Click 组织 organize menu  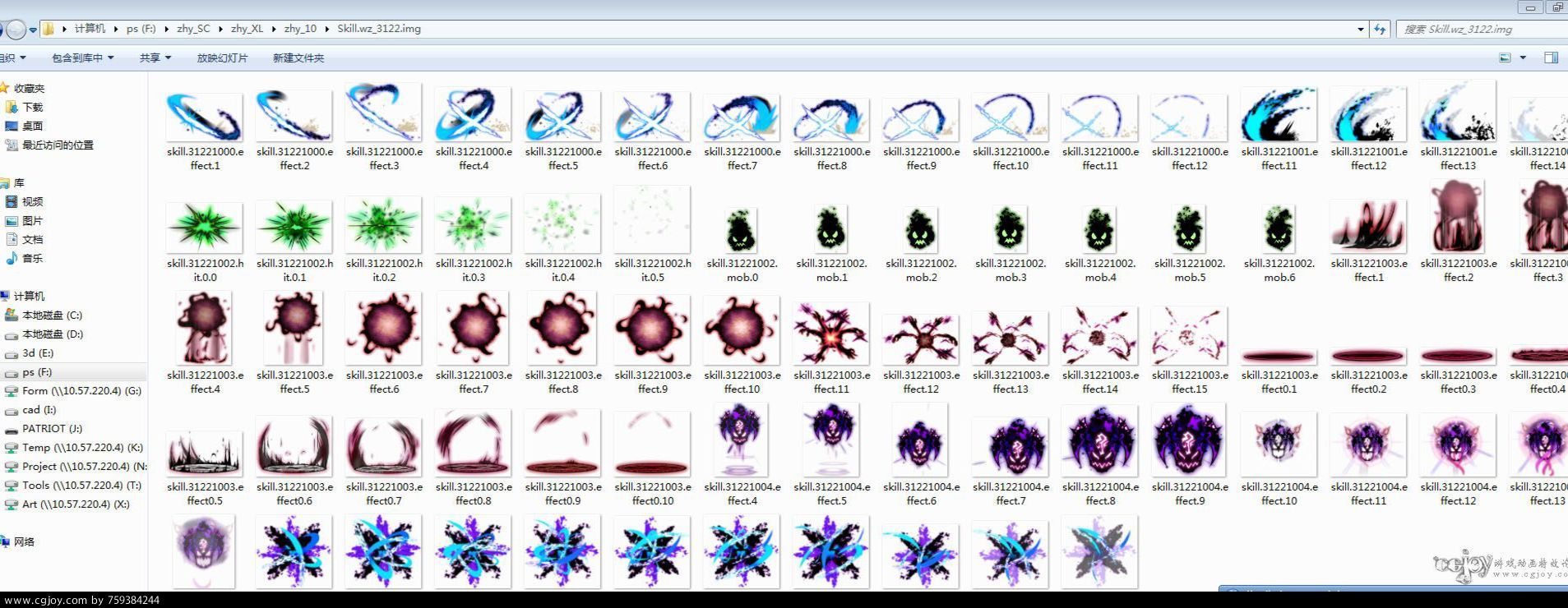[12, 58]
